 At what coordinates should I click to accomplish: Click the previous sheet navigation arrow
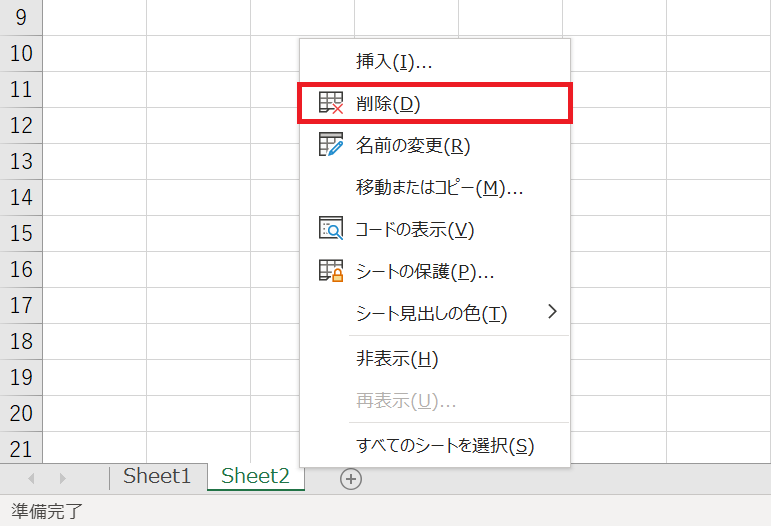pyautogui.click(x=31, y=478)
